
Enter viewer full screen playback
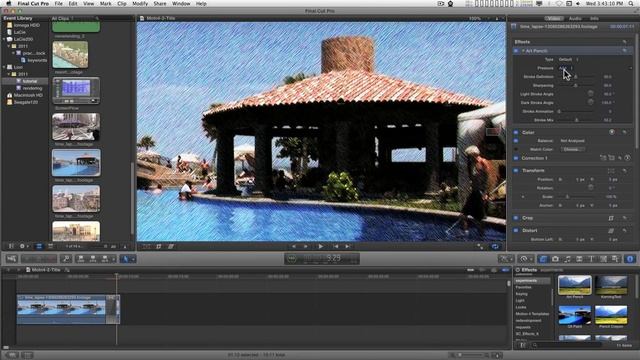point(480,246)
